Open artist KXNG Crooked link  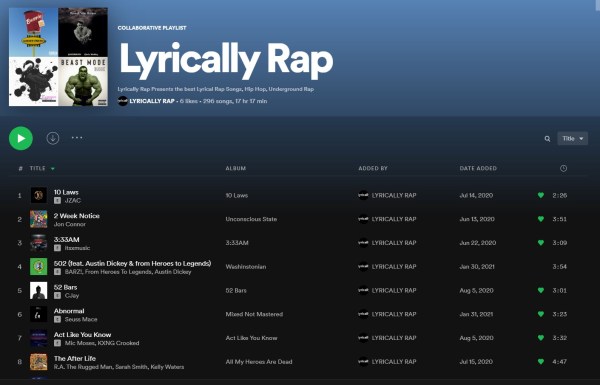click(118, 343)
